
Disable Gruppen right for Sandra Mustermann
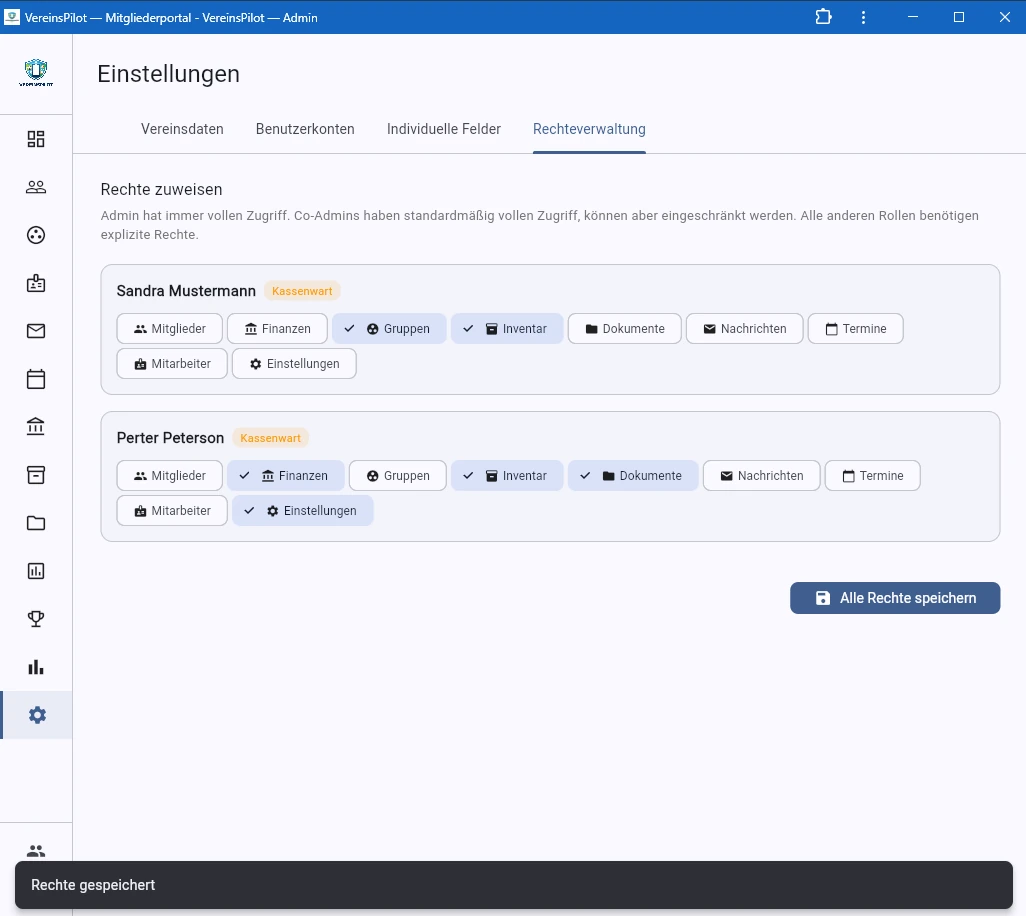[x=389, y=329]
